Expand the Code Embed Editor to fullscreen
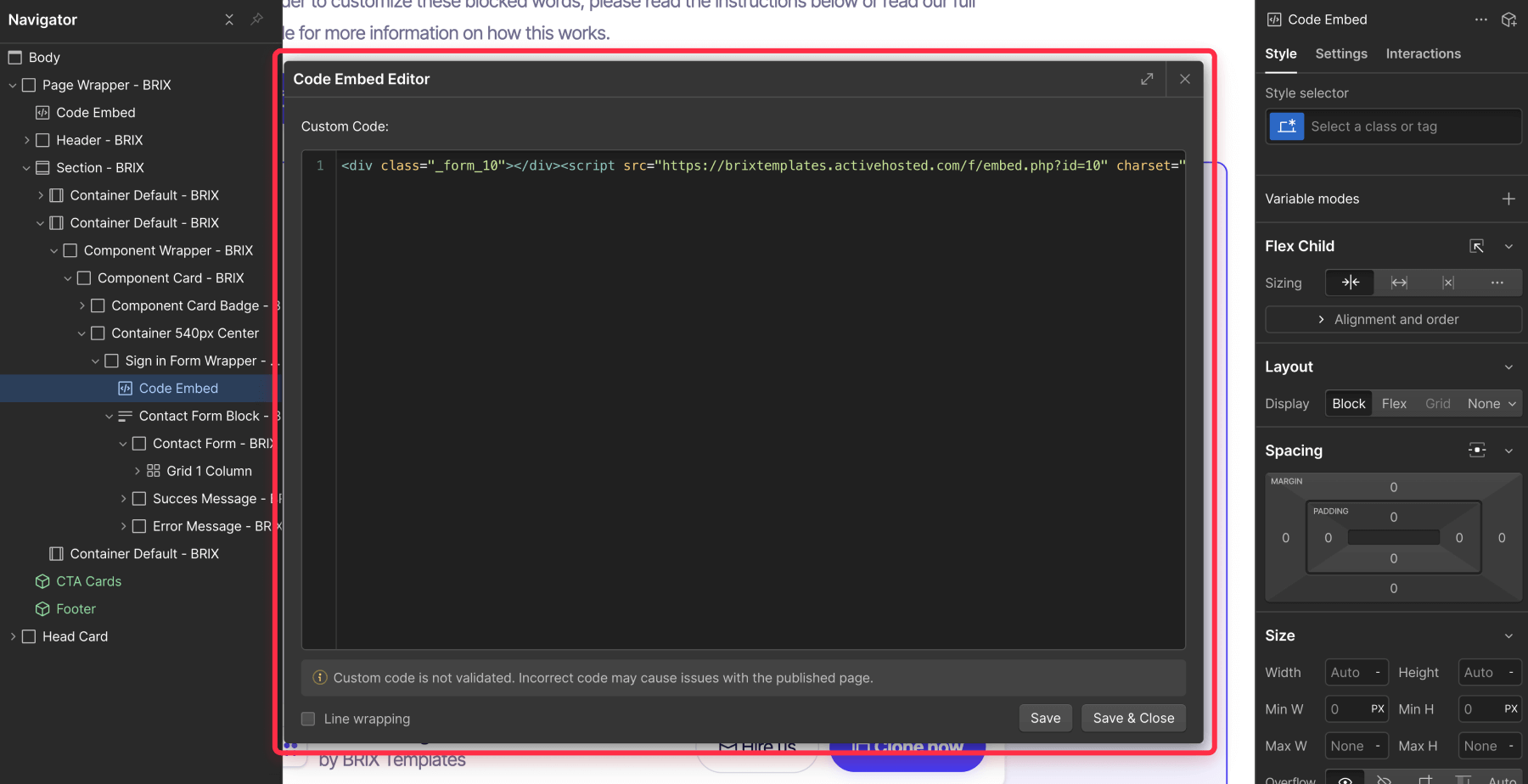 [x=1147, y=79]
